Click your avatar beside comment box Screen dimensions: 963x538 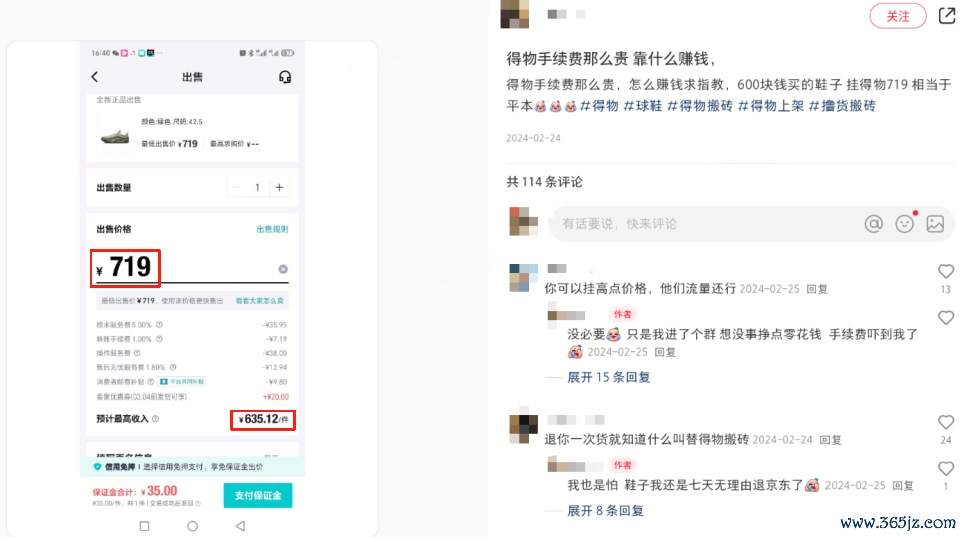(523, 221)
